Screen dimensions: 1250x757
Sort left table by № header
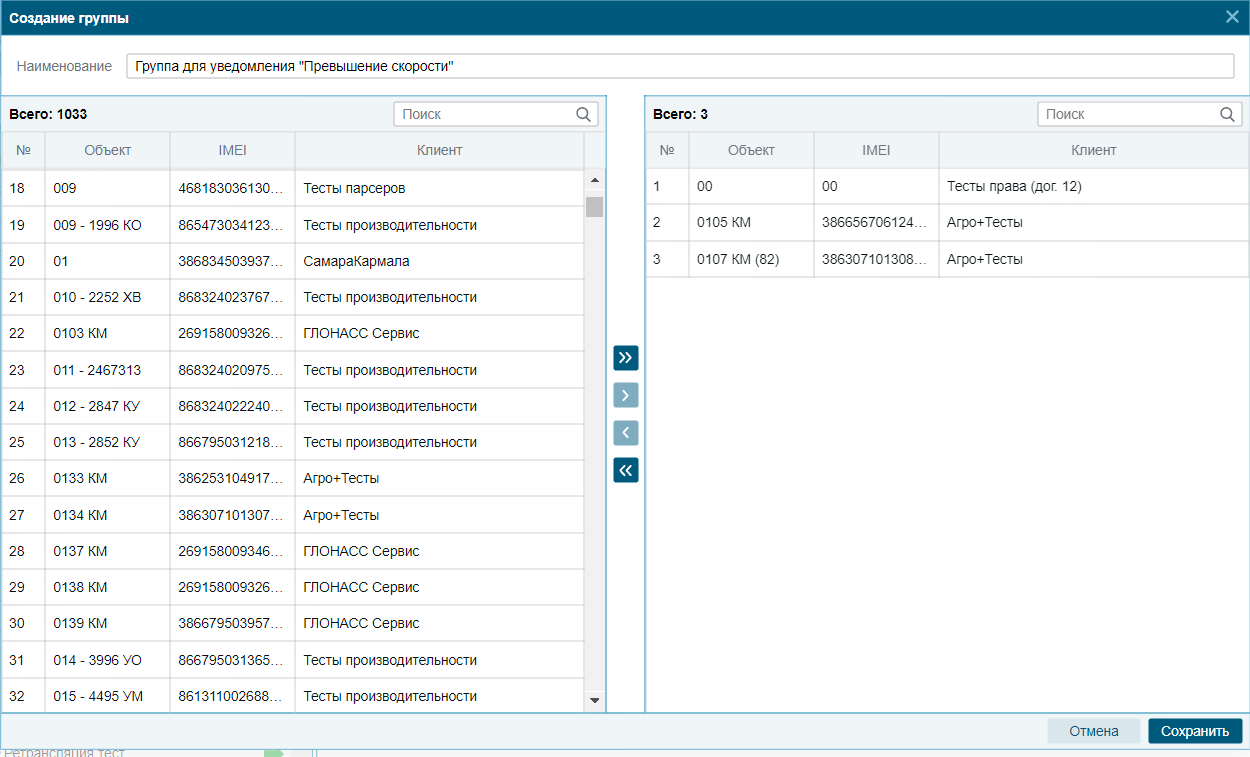click(x=24, y=150)
